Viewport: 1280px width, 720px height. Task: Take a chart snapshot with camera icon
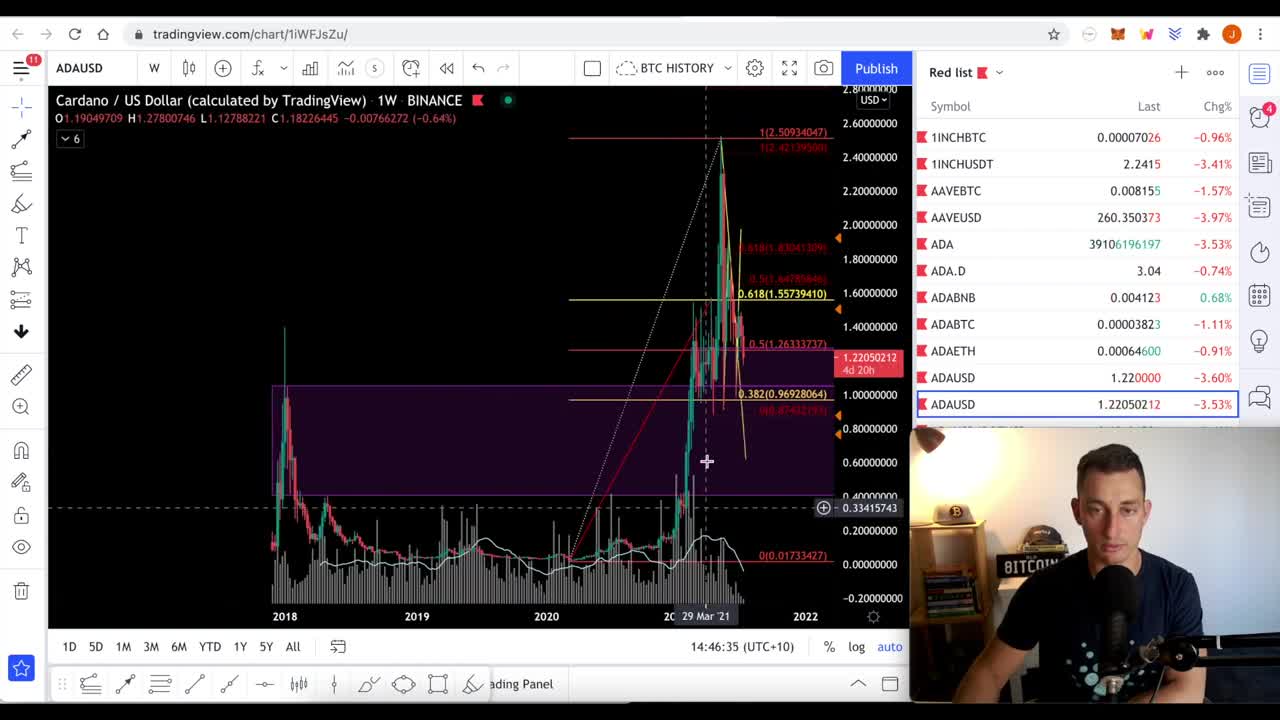point(823,68)
